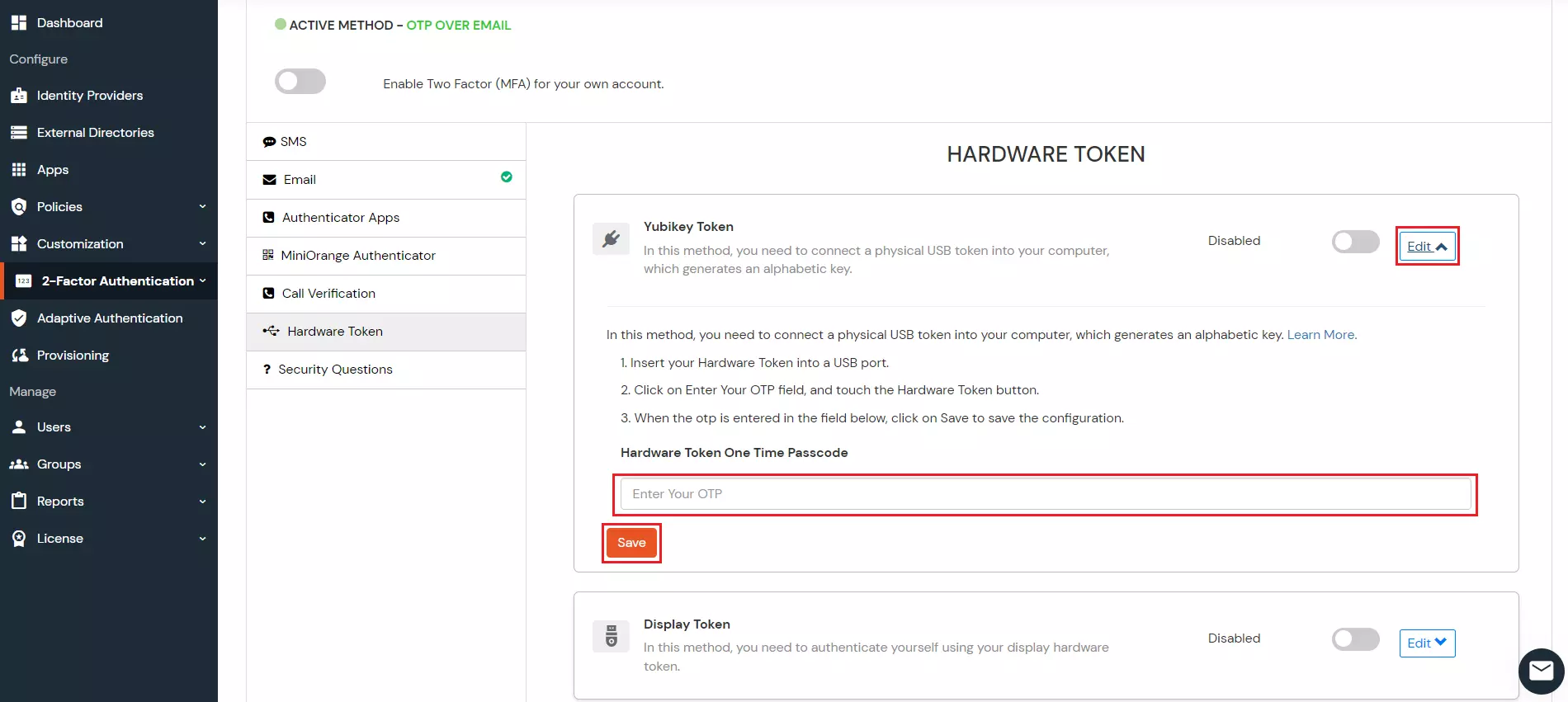Image resolution: width=1568 pixels, height=702 pixels.
Task: Select the Email method tab
Action: (386, 180)
